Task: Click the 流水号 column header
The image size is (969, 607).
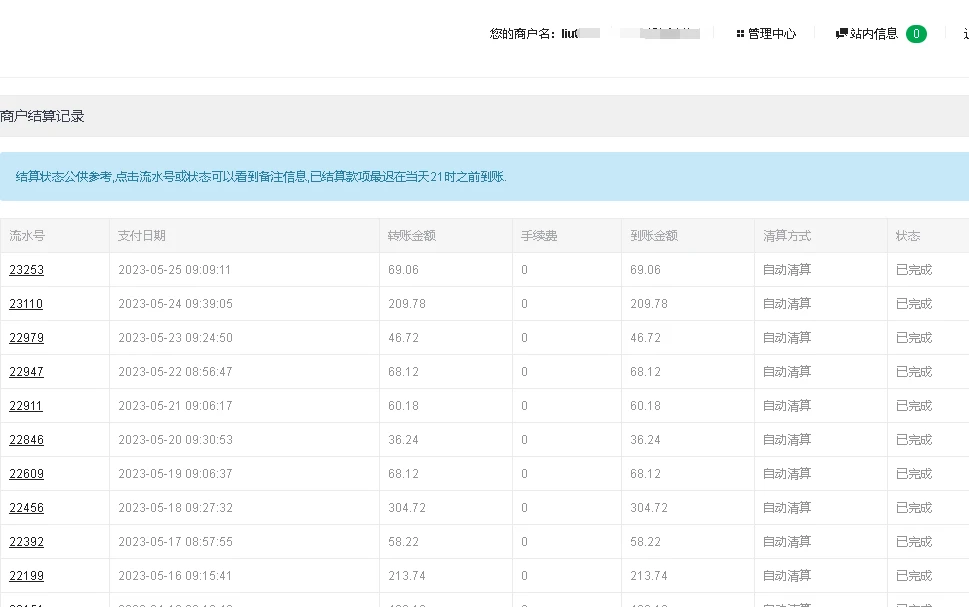Action: [x=27, y=236]
